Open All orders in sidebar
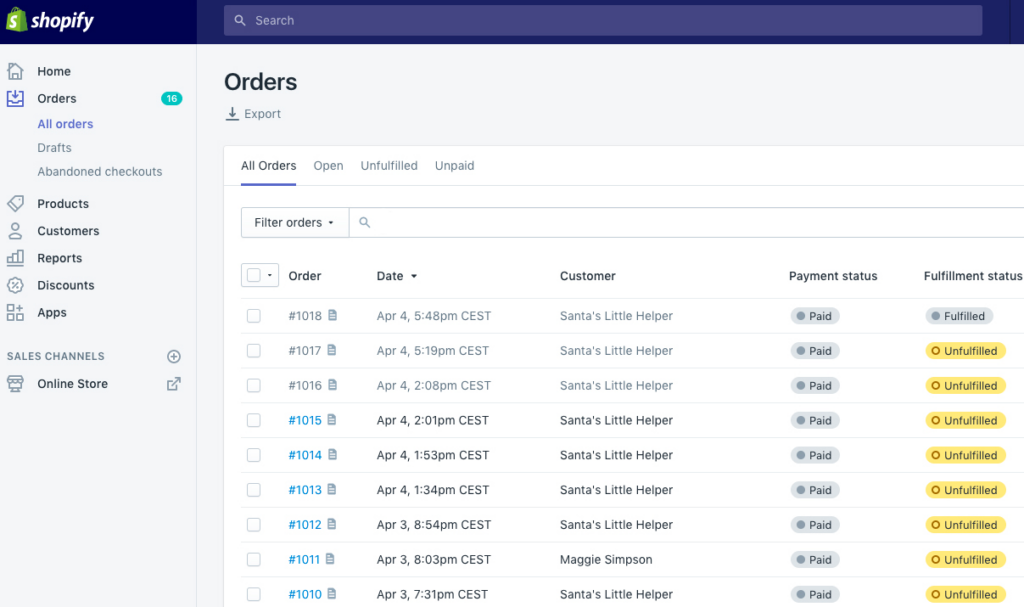 pyautogui.click(x=65, y=124)
